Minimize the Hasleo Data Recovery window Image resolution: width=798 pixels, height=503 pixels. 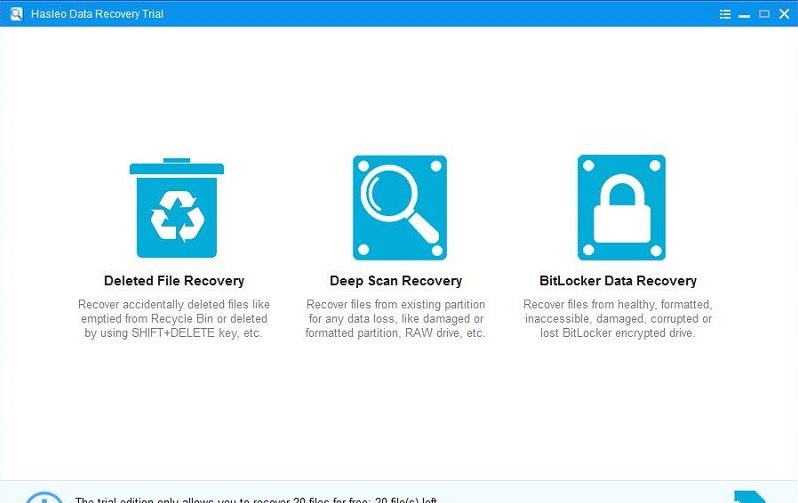(744, 16)
